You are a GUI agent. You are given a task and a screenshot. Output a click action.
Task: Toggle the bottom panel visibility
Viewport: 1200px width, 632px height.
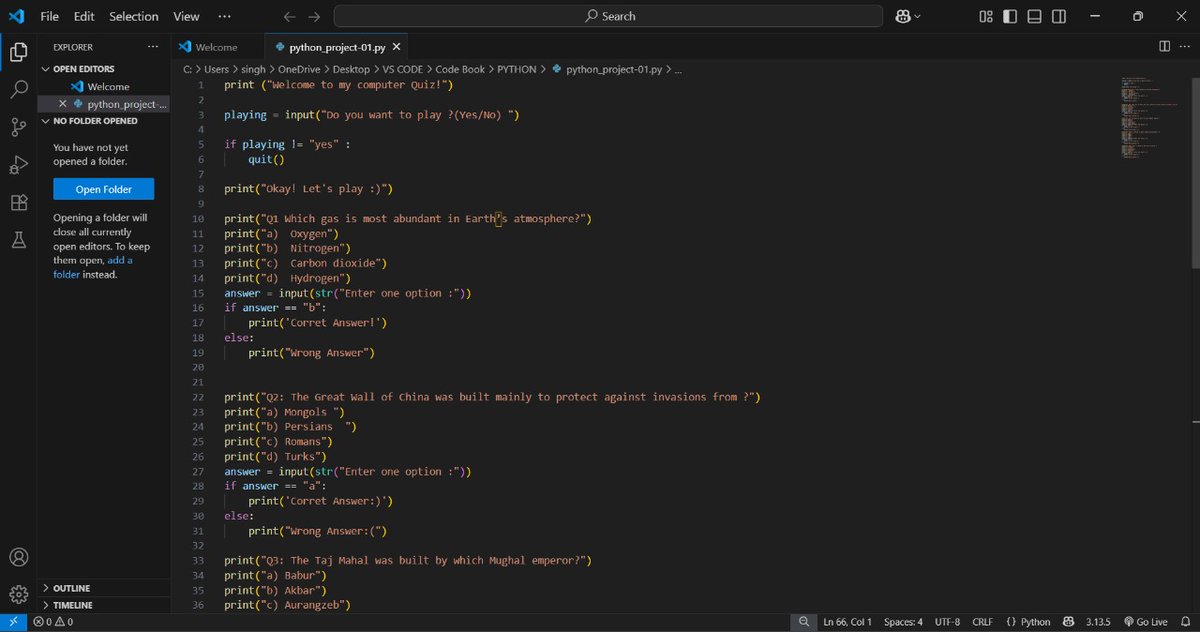(x=1034, y=16)
